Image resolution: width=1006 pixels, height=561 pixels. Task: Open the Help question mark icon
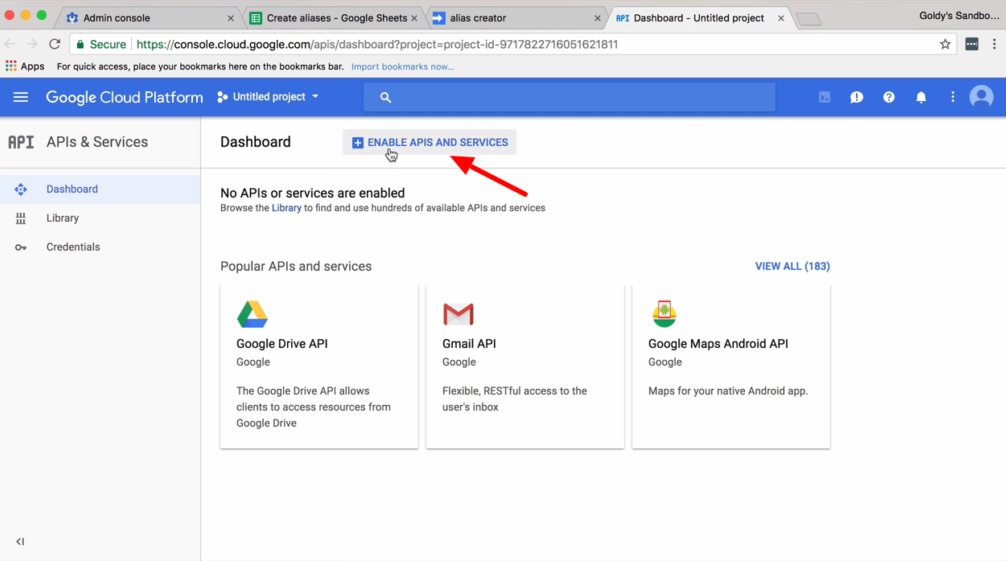pos(889,98)
